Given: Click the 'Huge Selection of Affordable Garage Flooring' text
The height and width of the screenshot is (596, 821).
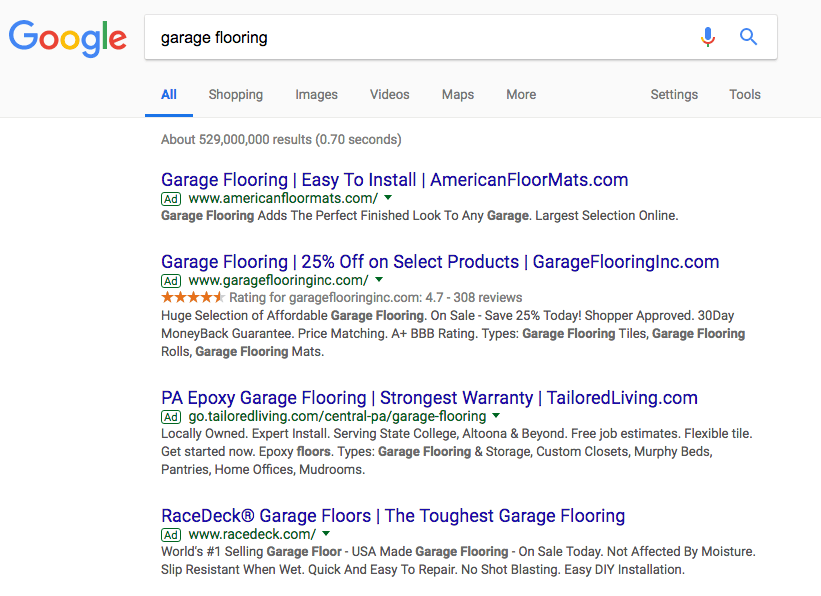Looking at the screenshot, I should [x=294, y=315].
